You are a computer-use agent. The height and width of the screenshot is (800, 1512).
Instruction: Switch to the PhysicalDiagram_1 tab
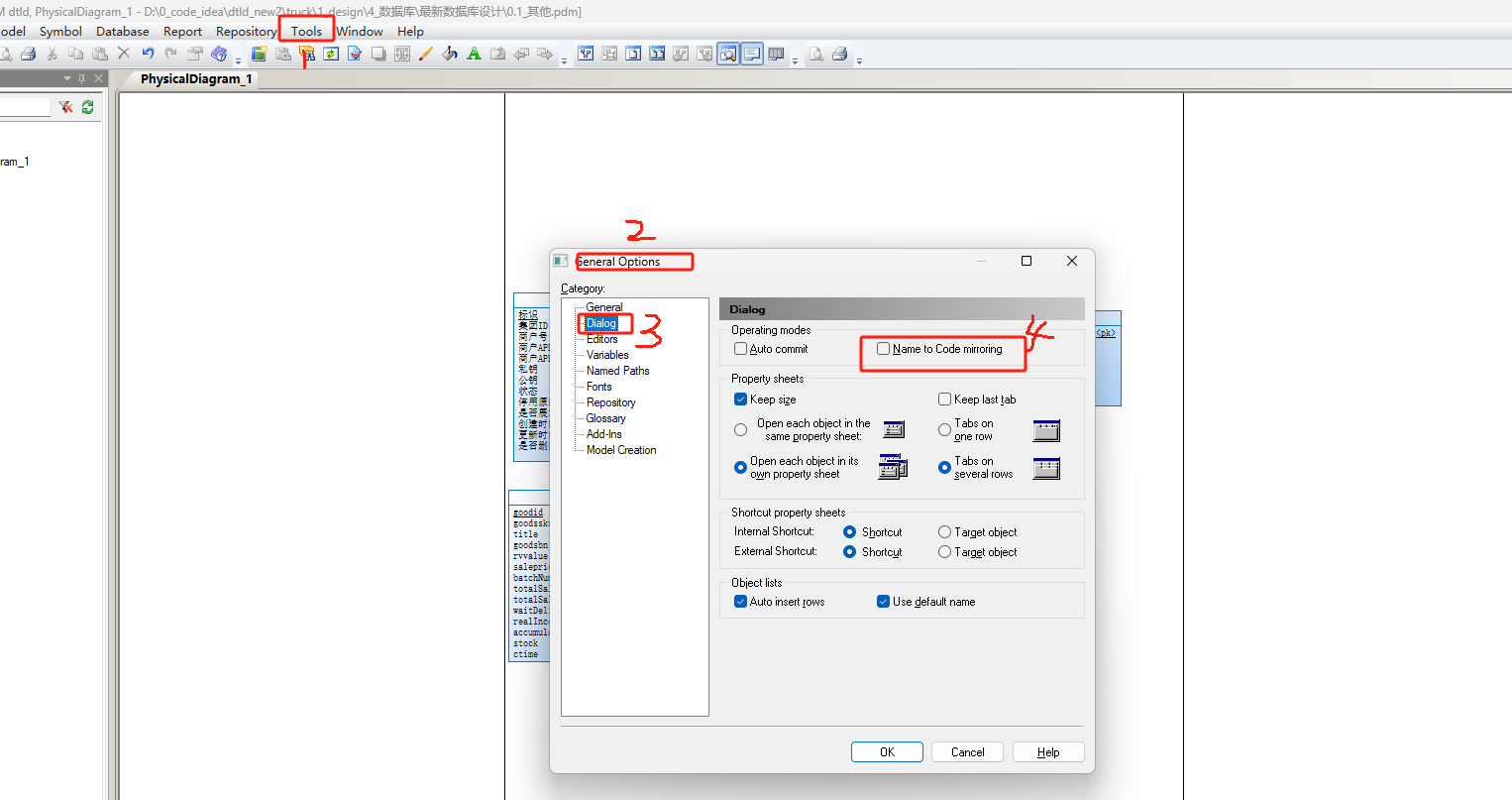click(194, 78)
